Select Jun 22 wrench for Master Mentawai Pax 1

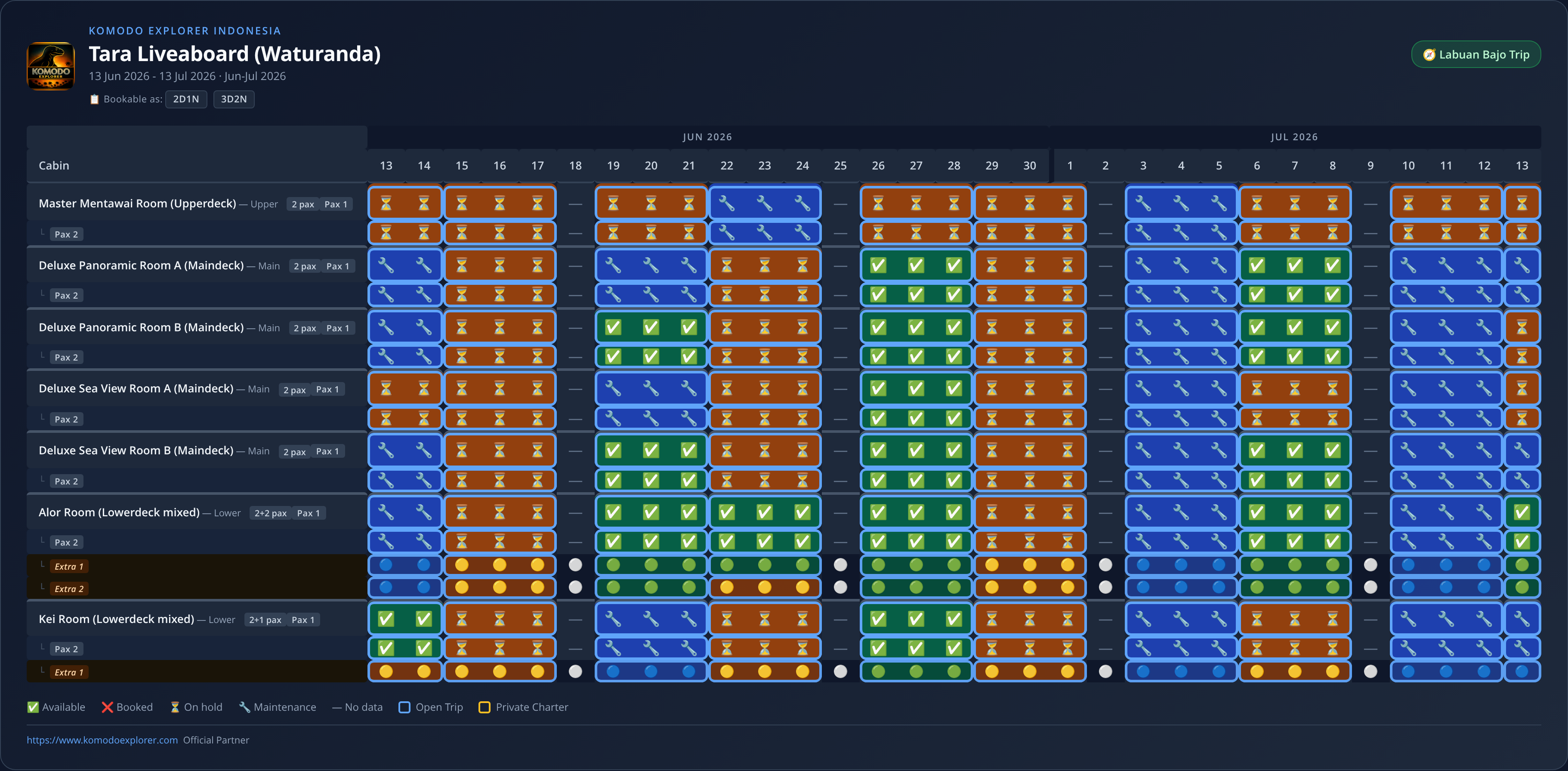[727, 203]
